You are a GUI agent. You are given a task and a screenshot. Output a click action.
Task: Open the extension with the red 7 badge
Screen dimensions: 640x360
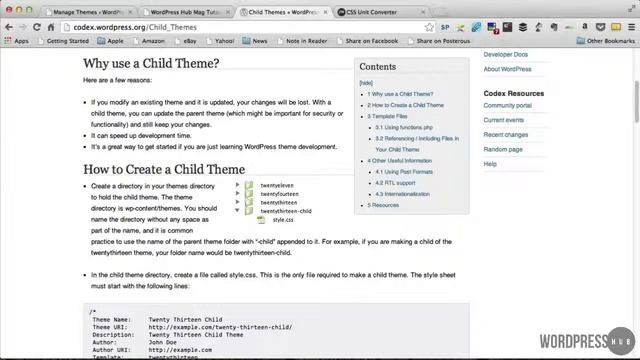493,28
